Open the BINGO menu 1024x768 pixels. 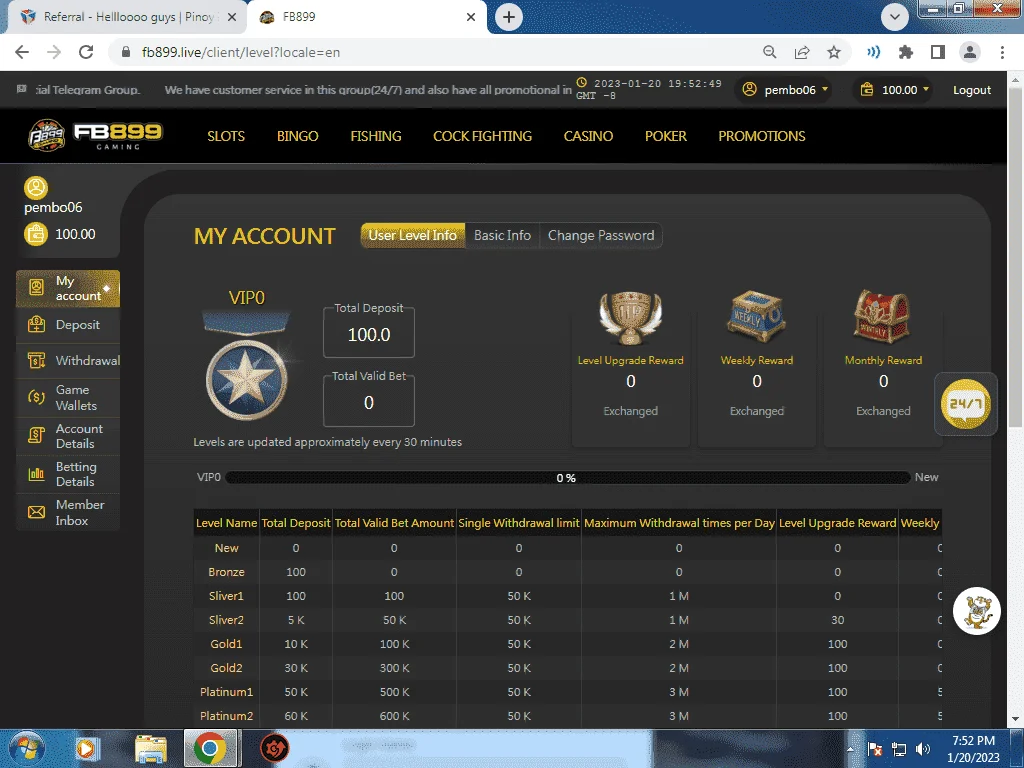point(298,136)
